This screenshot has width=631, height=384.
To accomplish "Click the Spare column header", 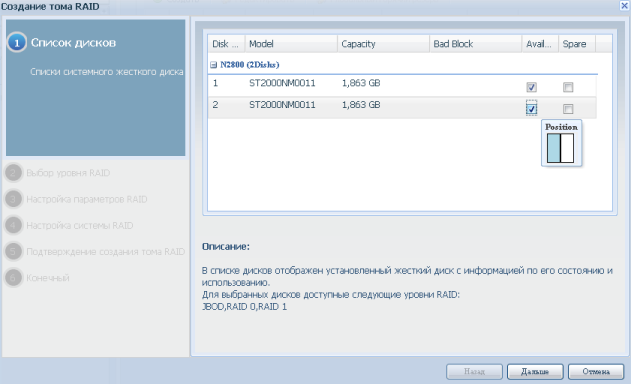I will point(576,44).
